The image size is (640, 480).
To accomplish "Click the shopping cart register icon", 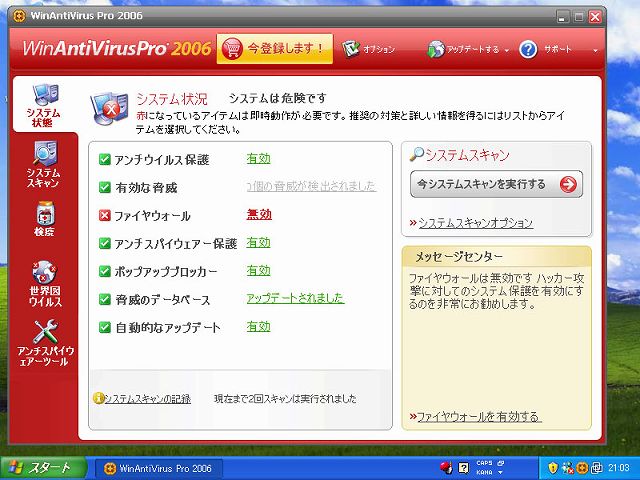I will pyautogui.click(x=232, y=49).
